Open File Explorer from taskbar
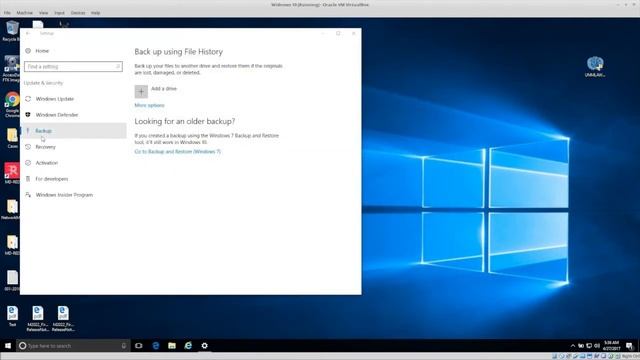This screenshot has width=640, height=360. tap(172, 346)
